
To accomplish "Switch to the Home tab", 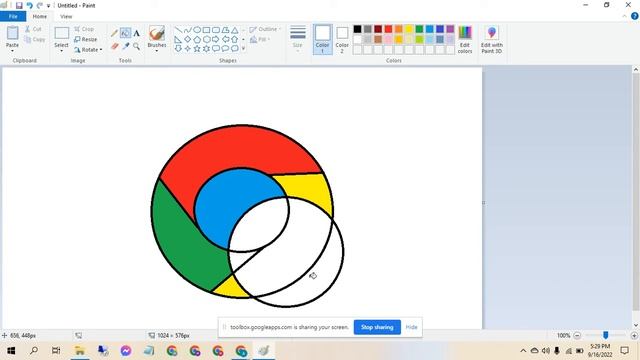I will (x=40, y=16).
